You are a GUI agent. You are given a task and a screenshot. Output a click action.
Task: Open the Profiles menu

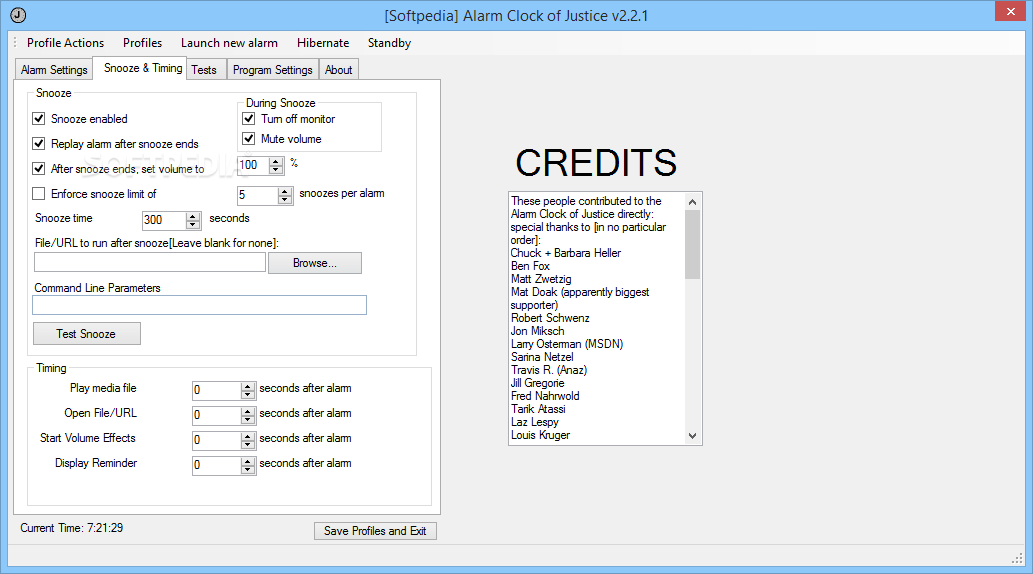[x=142, y=43]
